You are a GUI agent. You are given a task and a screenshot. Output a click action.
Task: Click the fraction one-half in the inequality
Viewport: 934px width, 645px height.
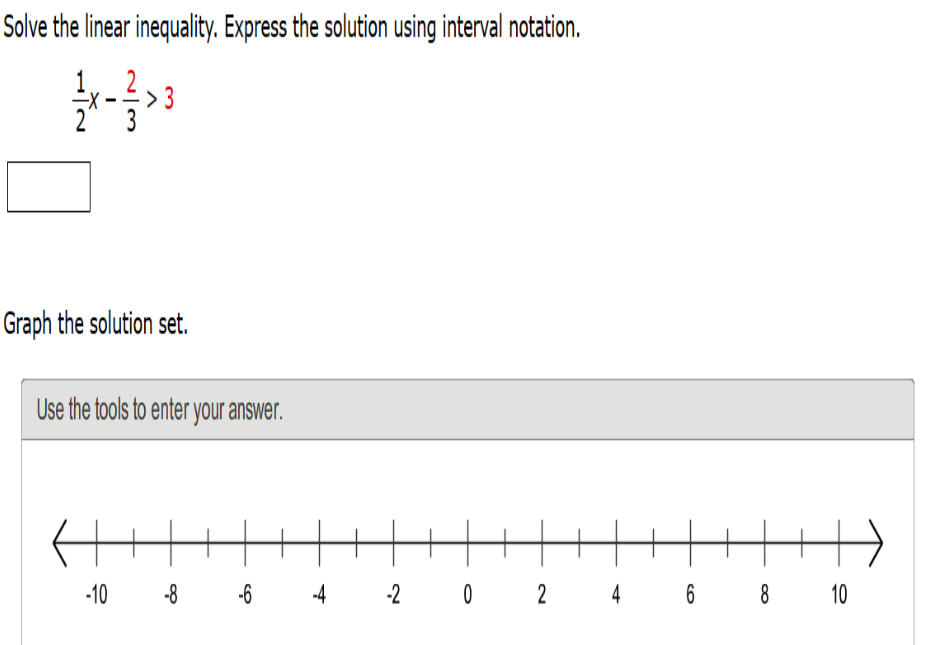tap(79, 99)
